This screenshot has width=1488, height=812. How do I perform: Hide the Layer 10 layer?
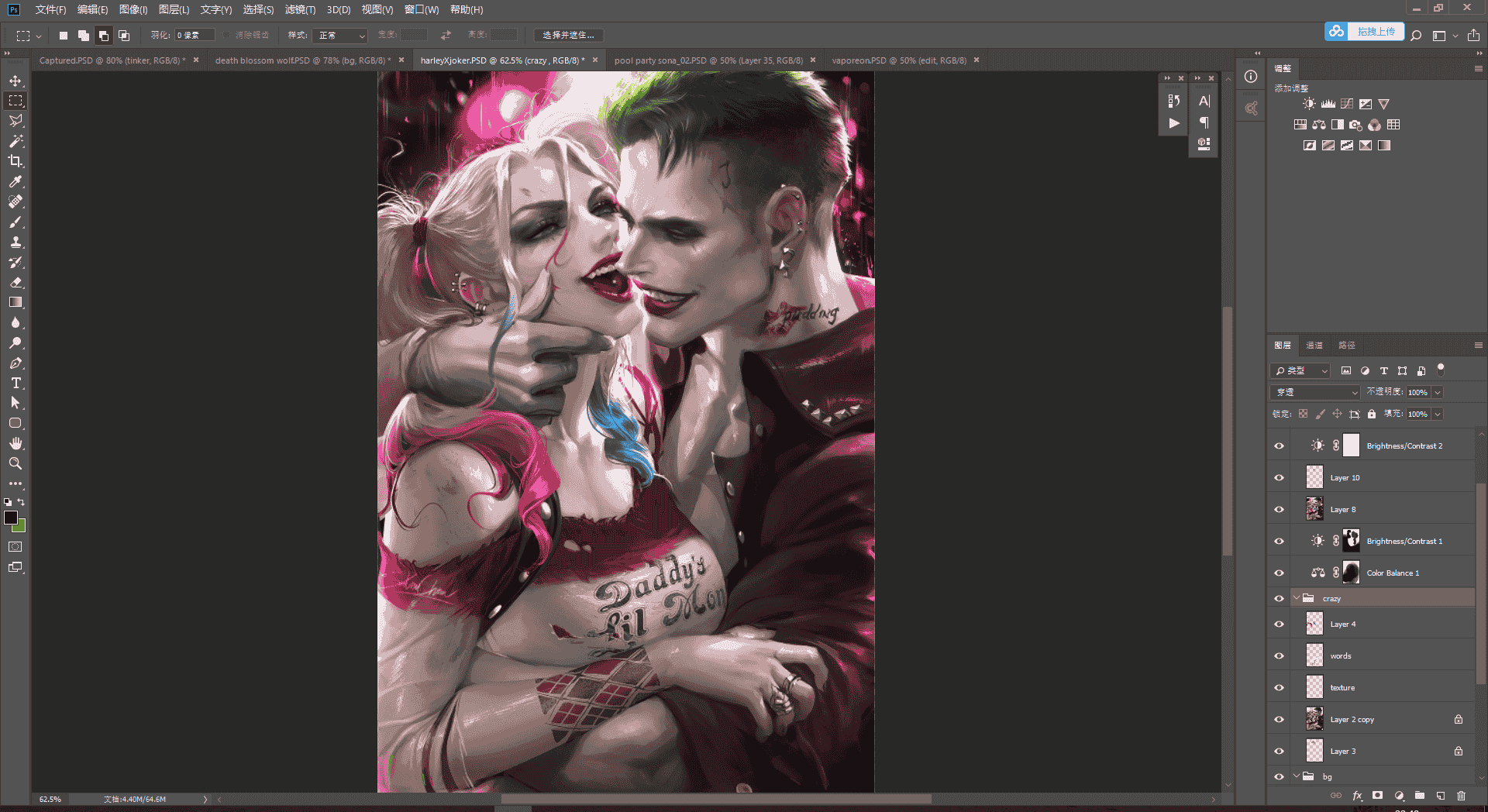(1279, 477)
